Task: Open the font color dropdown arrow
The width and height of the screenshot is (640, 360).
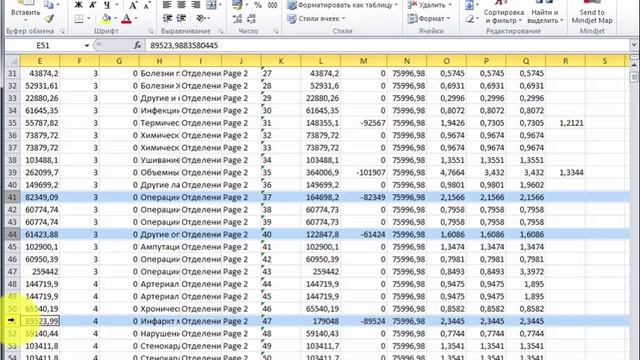Action: point(136,19)
